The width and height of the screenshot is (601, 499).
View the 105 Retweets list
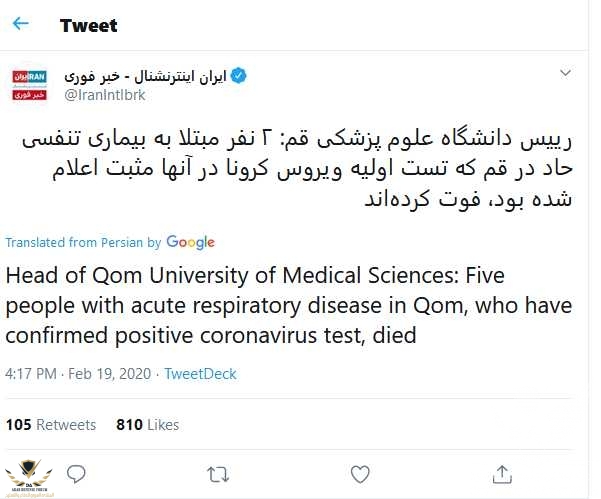[x=51, y=424]
